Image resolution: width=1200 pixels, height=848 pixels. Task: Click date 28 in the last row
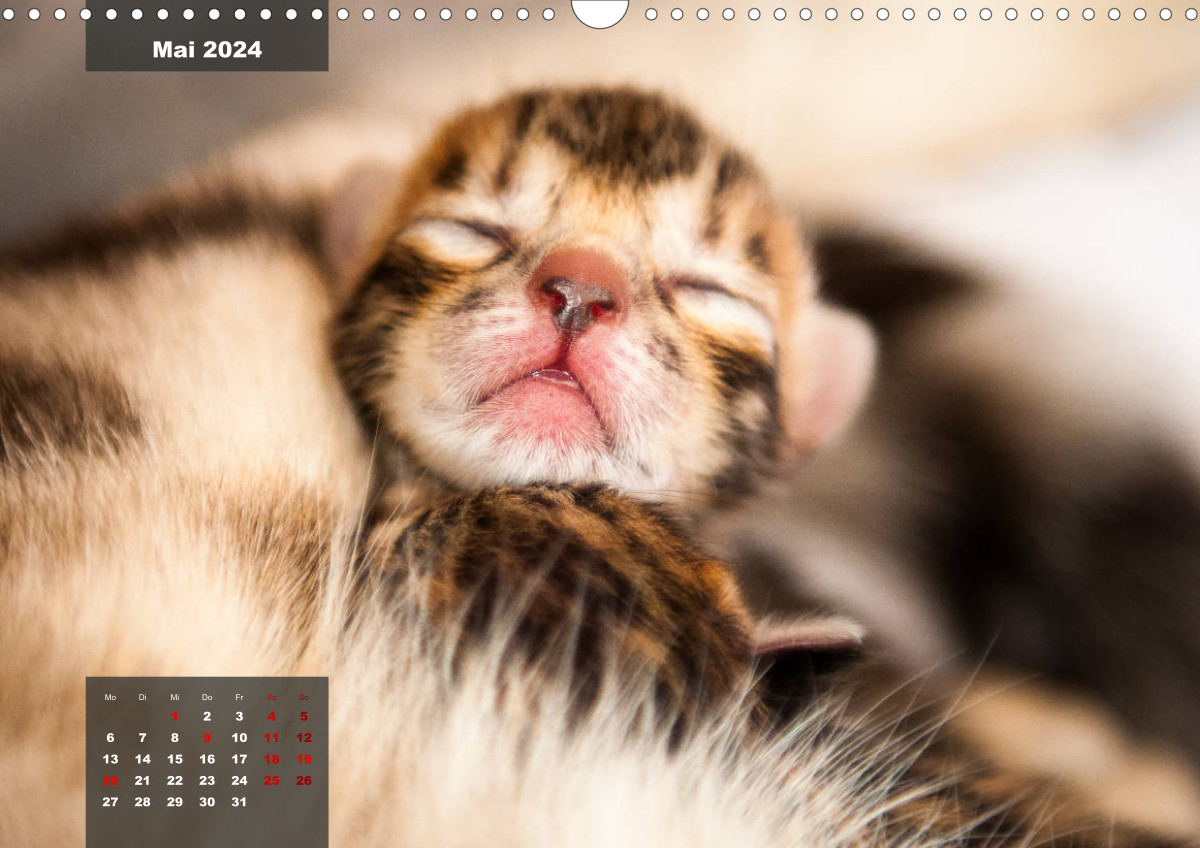click(142, 801)
